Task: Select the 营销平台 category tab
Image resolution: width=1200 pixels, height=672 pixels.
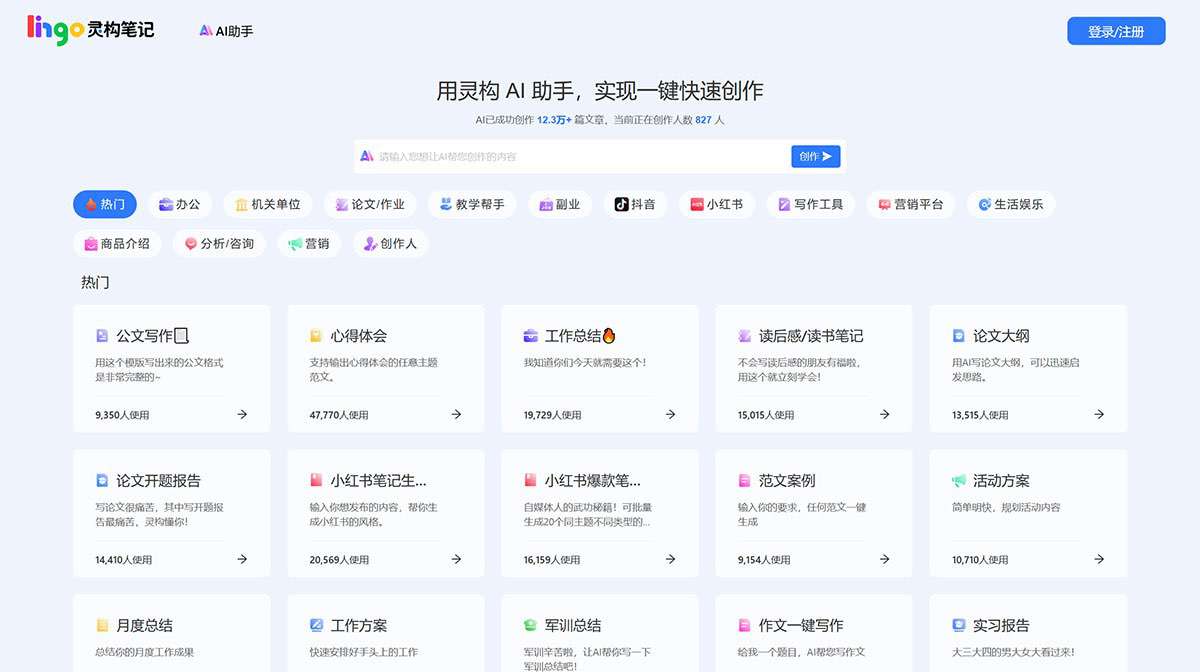Action: coord(911,204)
